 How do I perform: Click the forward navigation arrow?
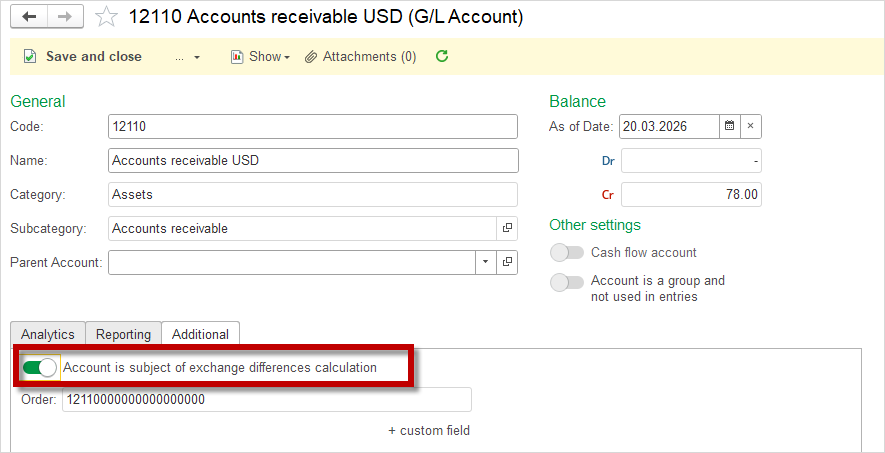pos(64,17)
